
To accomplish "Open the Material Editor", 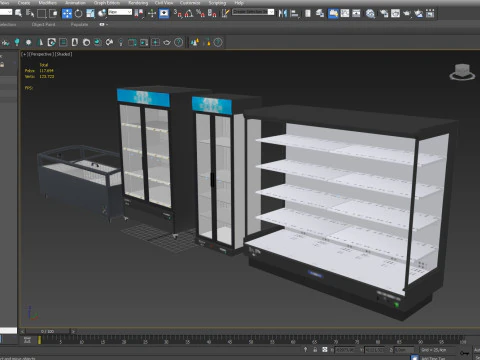I will pos(370,13).
